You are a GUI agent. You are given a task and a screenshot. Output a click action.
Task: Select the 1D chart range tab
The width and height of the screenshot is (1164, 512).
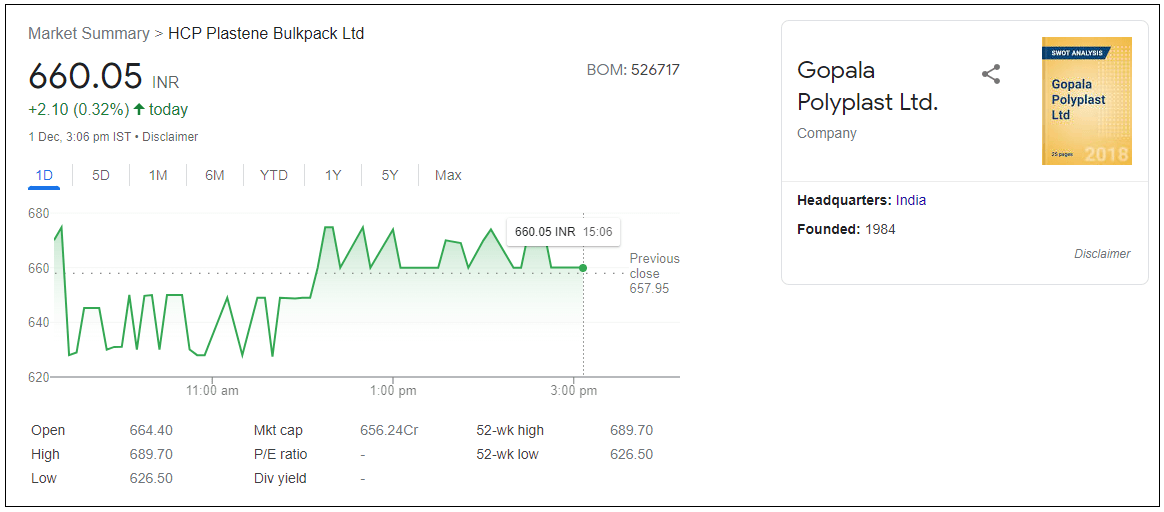(x=45, y=176)
